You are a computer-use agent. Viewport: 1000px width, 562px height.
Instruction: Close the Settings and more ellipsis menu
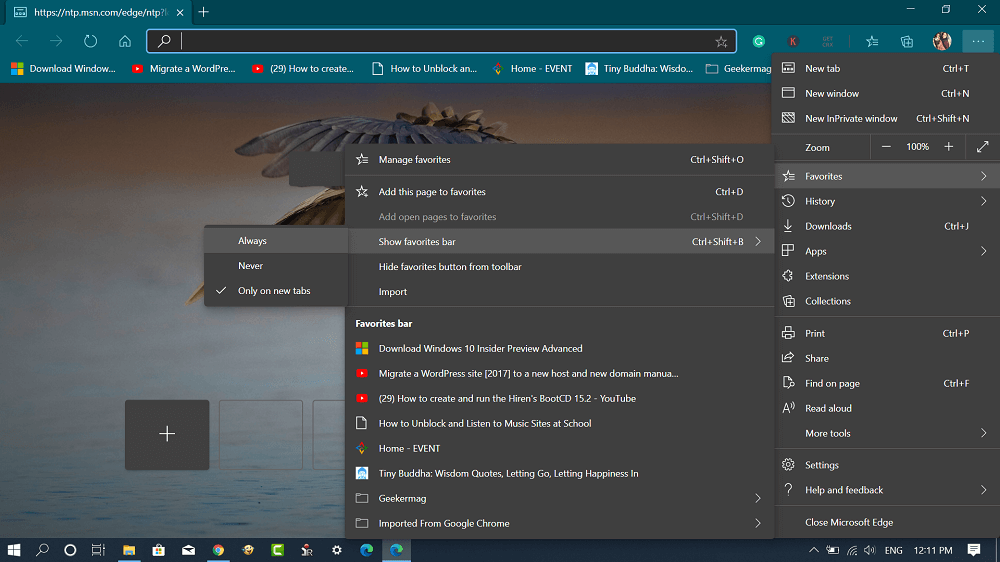coord(978,41)
